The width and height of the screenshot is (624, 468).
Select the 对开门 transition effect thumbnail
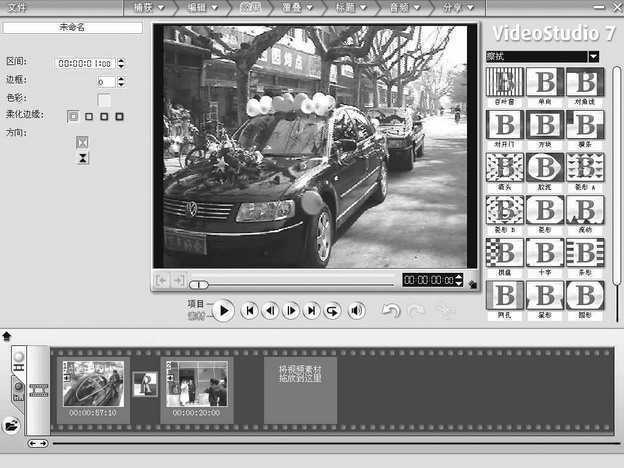[505, 124]
